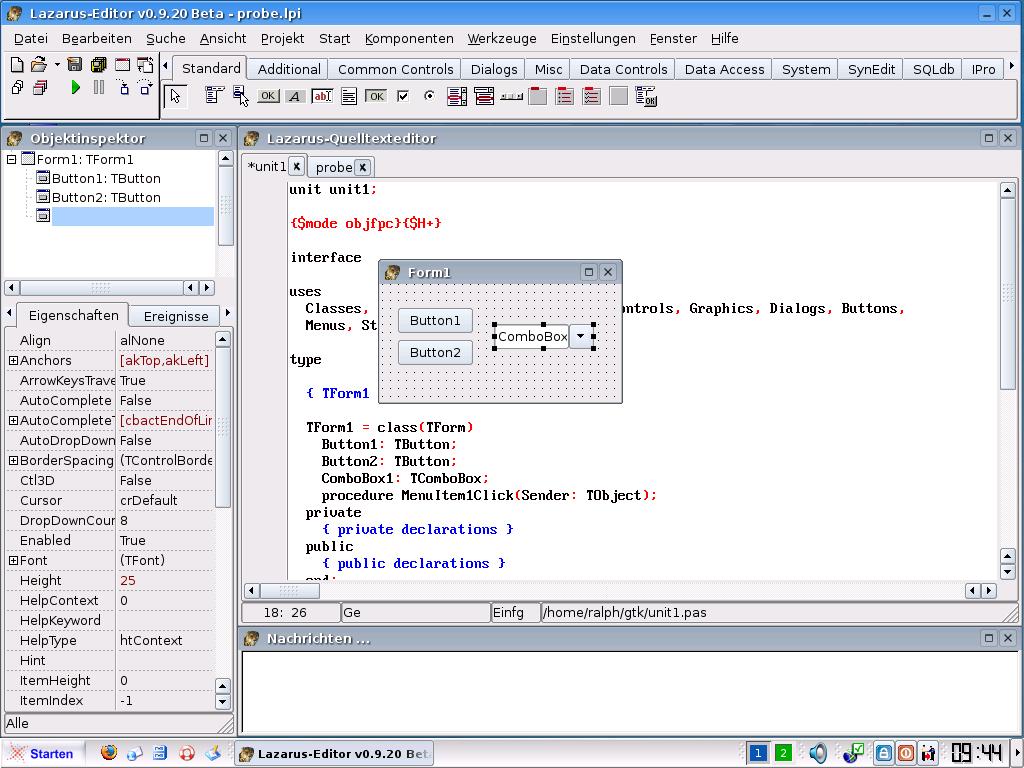Launch Firefox from the taskbar
The width and height of the screenshot is (1024, 768).
click(108, 753)
